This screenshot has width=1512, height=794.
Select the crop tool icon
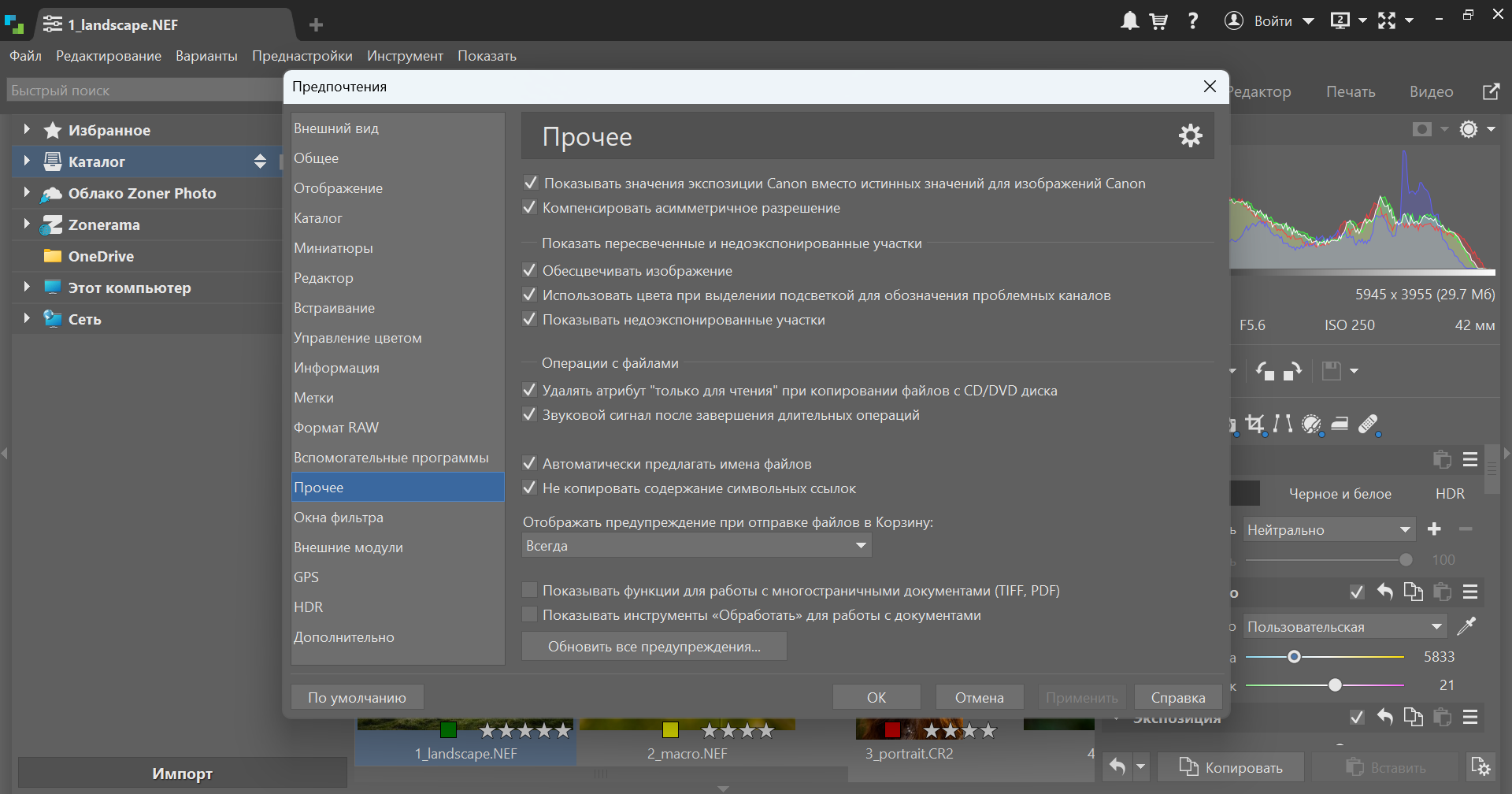click(1255, 424)
